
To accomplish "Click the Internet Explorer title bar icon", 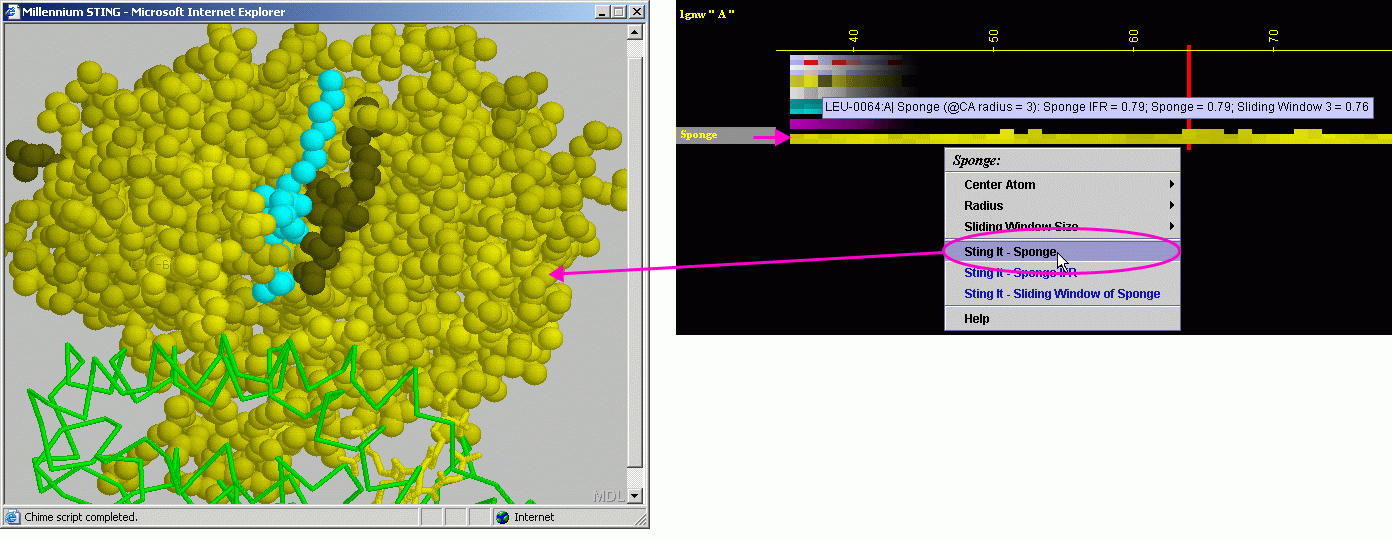I will click(12, 12).
